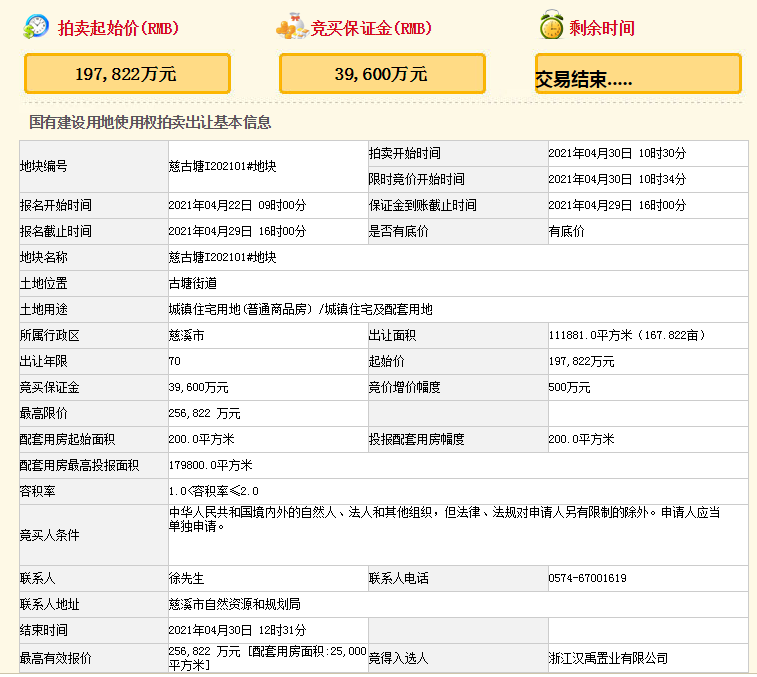Image resolution: width=757 pixels, height=677 pixels.
Task: Click the 容积率 plot ratio value
Action: point(213,491)
